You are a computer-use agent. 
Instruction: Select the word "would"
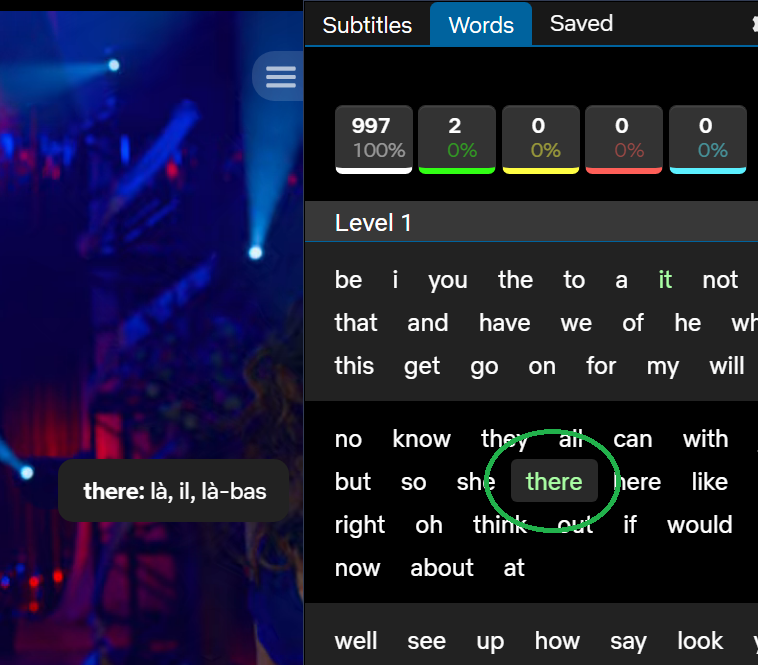699,525
